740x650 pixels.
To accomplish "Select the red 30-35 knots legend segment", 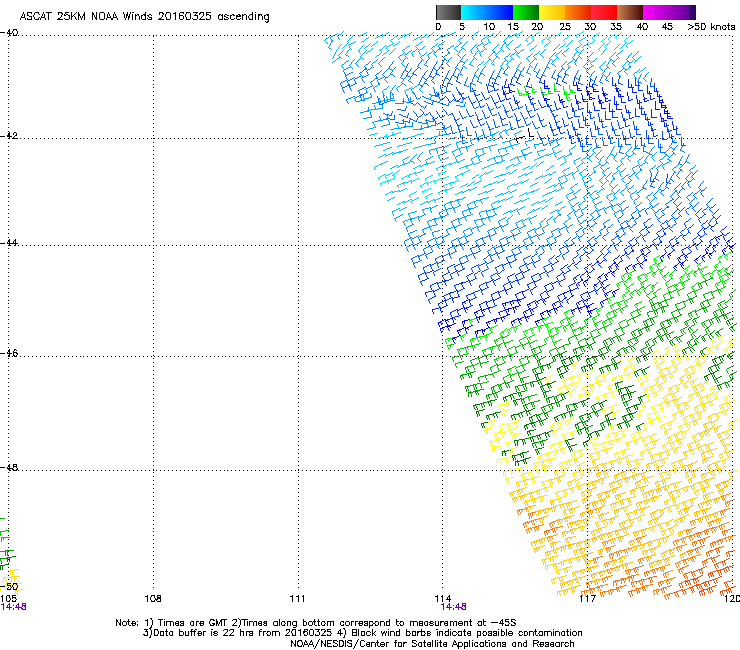I will 604,12.
